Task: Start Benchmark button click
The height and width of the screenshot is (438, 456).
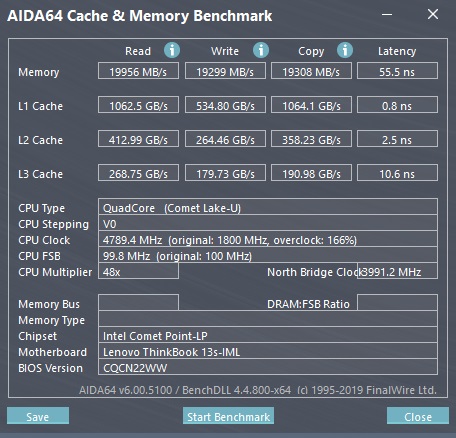Action: [x=228, y=416]
